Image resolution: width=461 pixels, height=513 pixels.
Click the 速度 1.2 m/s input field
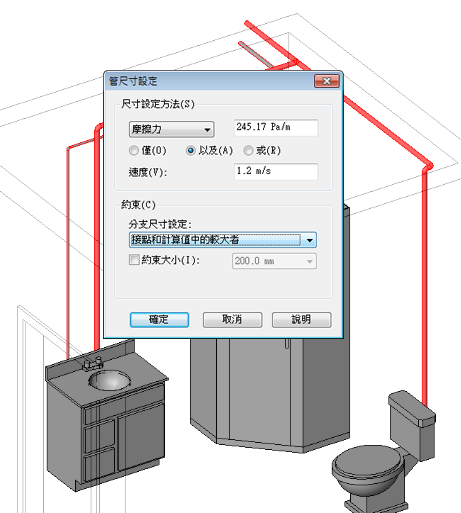pyautogui.click(x=276, y=171)
